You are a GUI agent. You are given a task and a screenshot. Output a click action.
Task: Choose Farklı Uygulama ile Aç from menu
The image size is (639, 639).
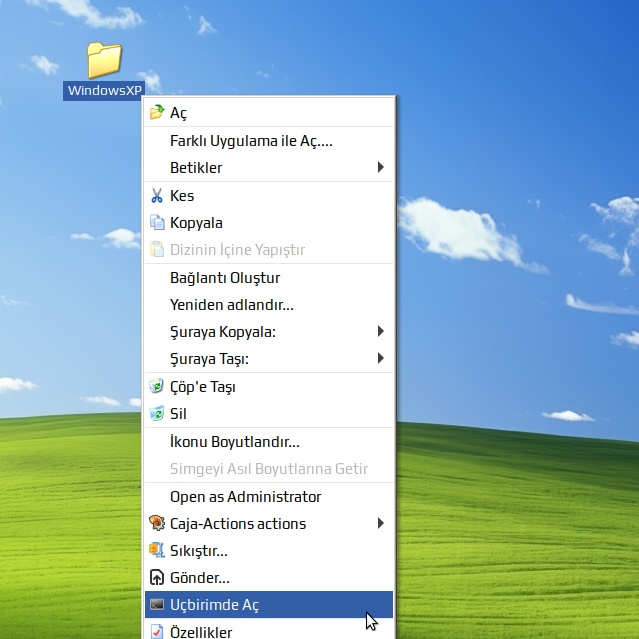269,141
